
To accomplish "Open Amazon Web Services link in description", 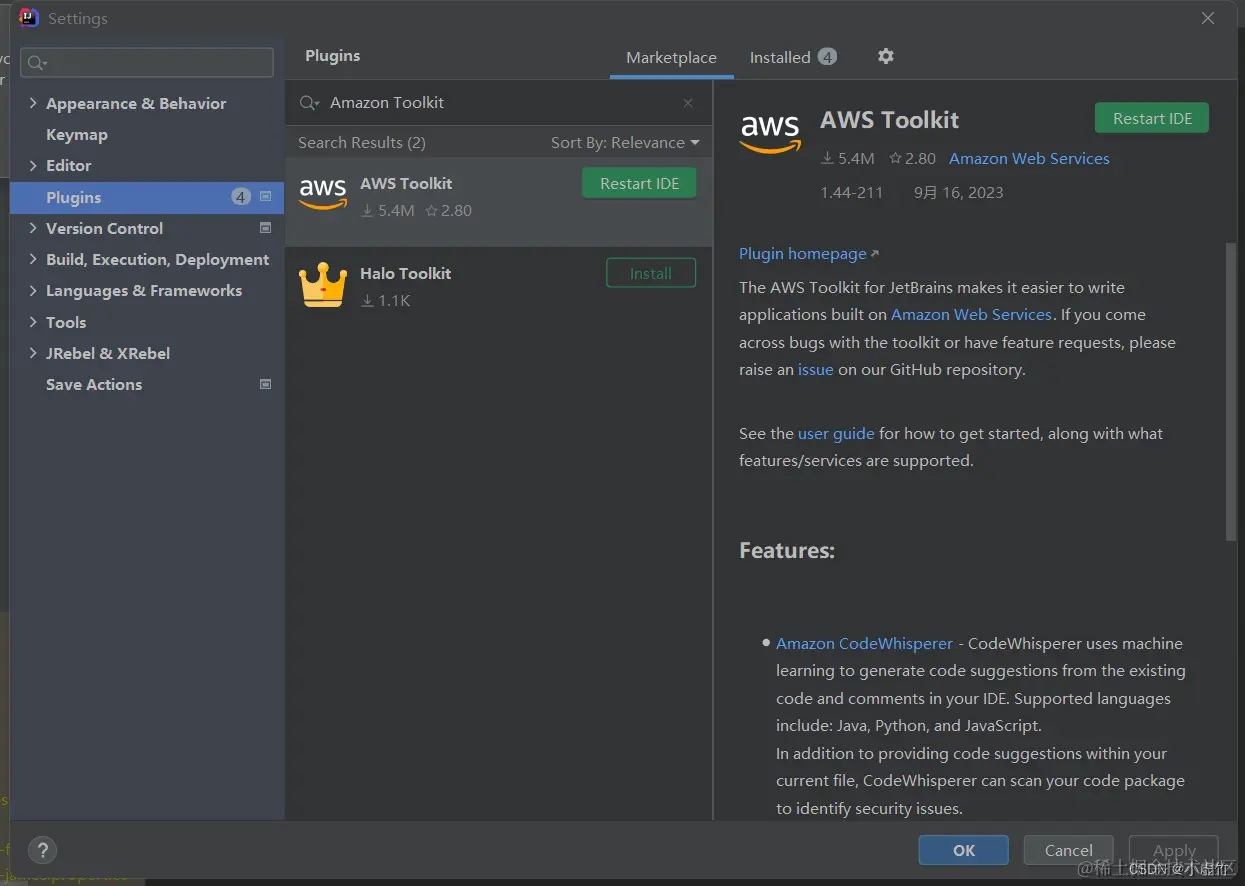I will click(971, 314).
